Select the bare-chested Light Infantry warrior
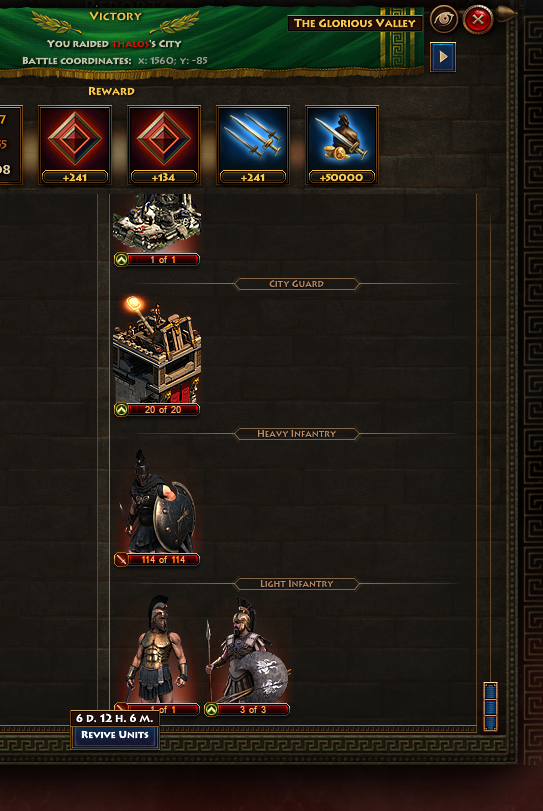This screenshot has height=811, width=543. (157, 650)
